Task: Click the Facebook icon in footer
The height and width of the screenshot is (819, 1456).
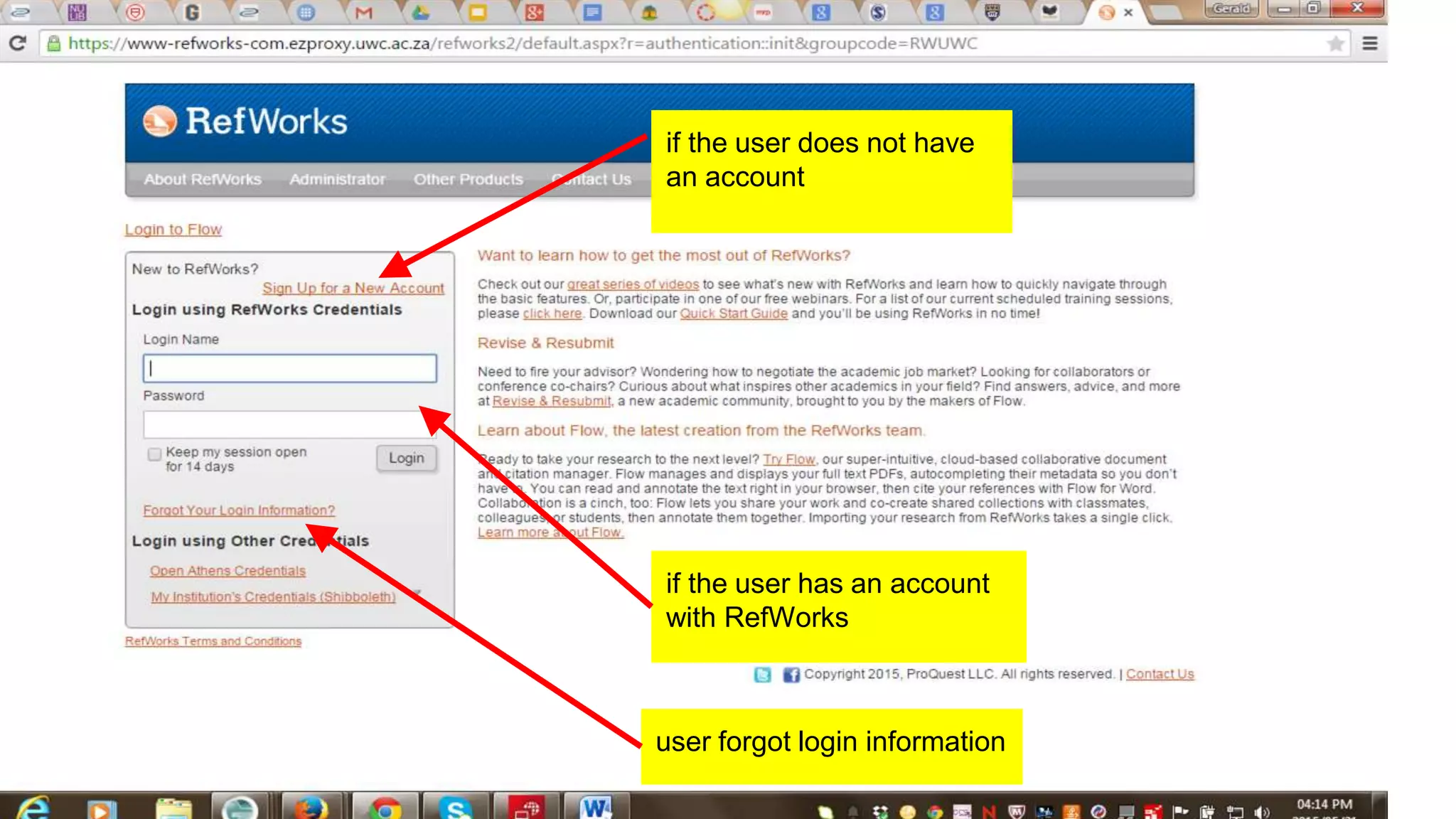Action: pyautogui.click(x=791, y=675)
